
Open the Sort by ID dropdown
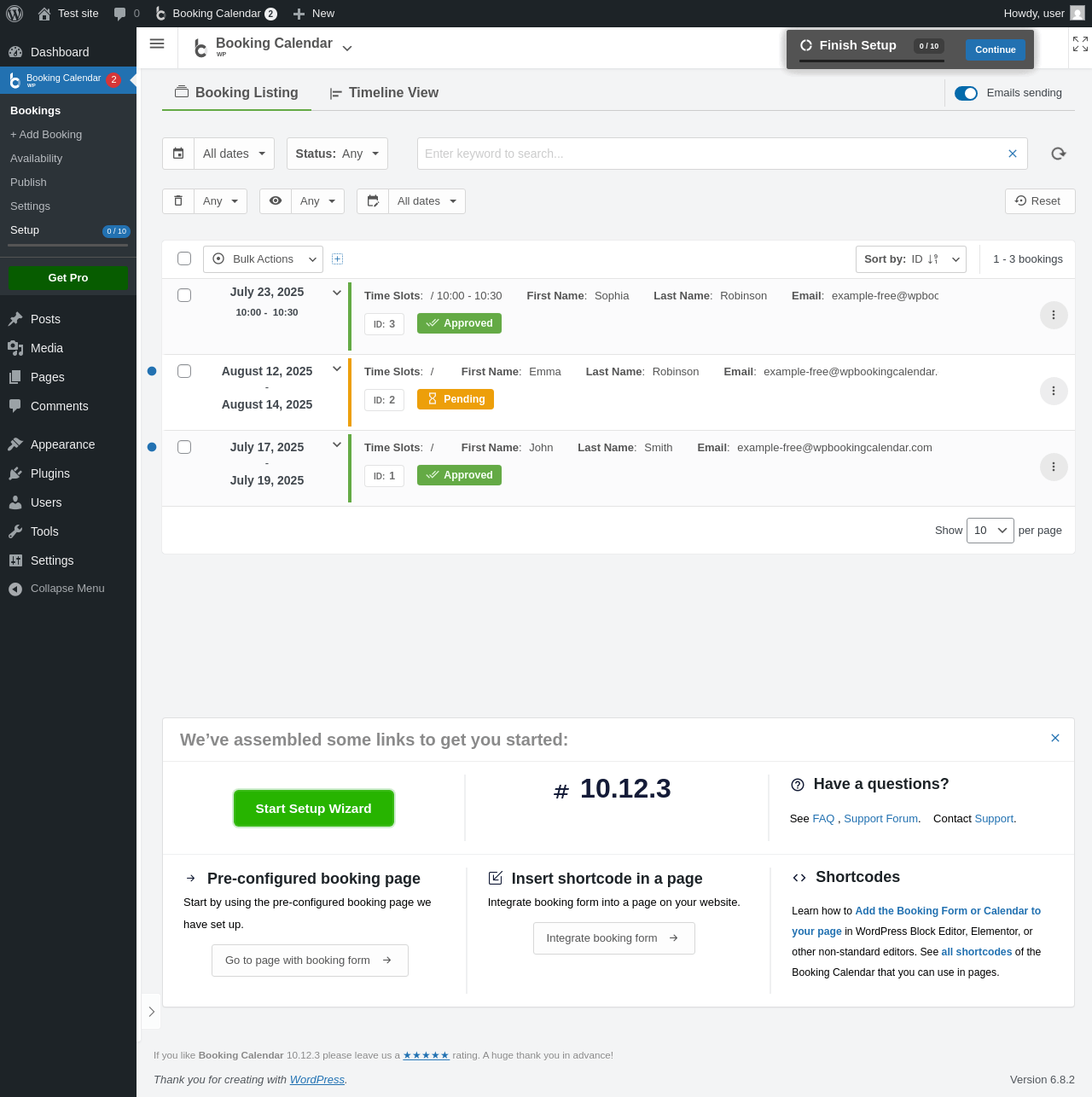pos(911,258)
